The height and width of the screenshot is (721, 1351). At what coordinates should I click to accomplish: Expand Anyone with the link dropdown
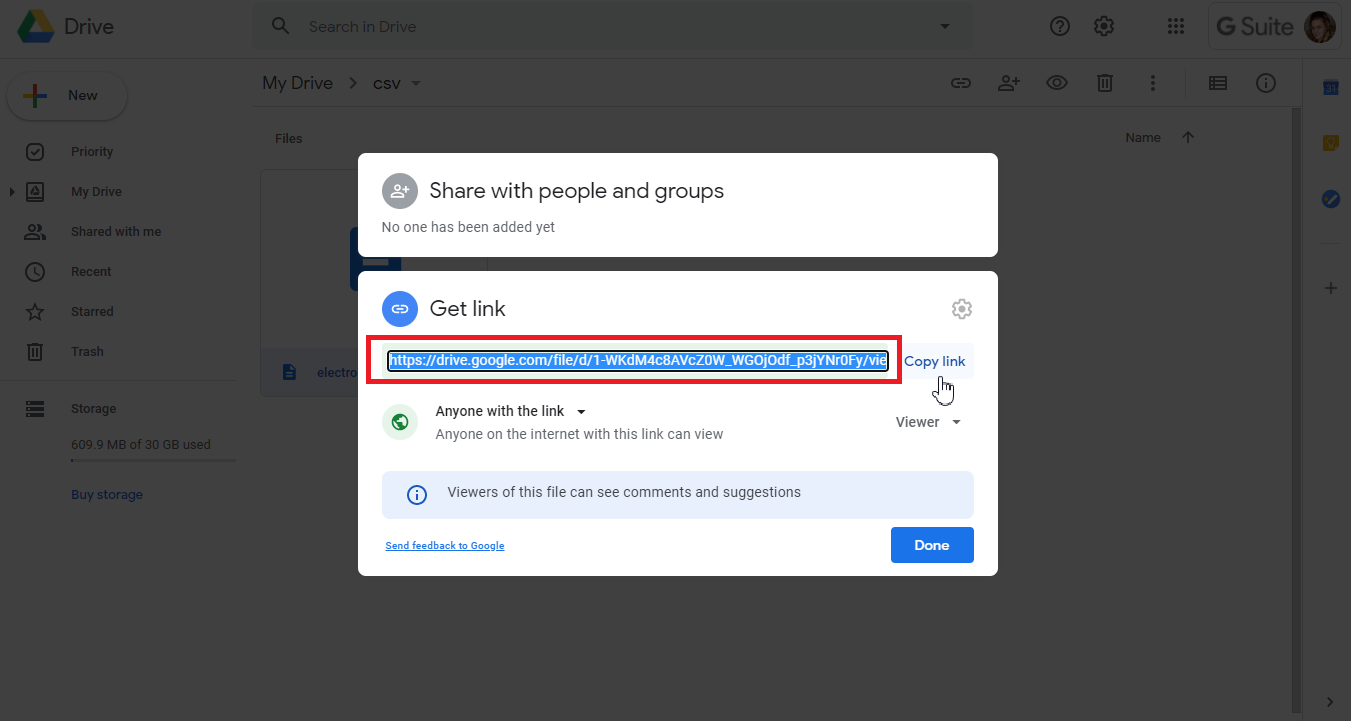click(x=581, y=411)
